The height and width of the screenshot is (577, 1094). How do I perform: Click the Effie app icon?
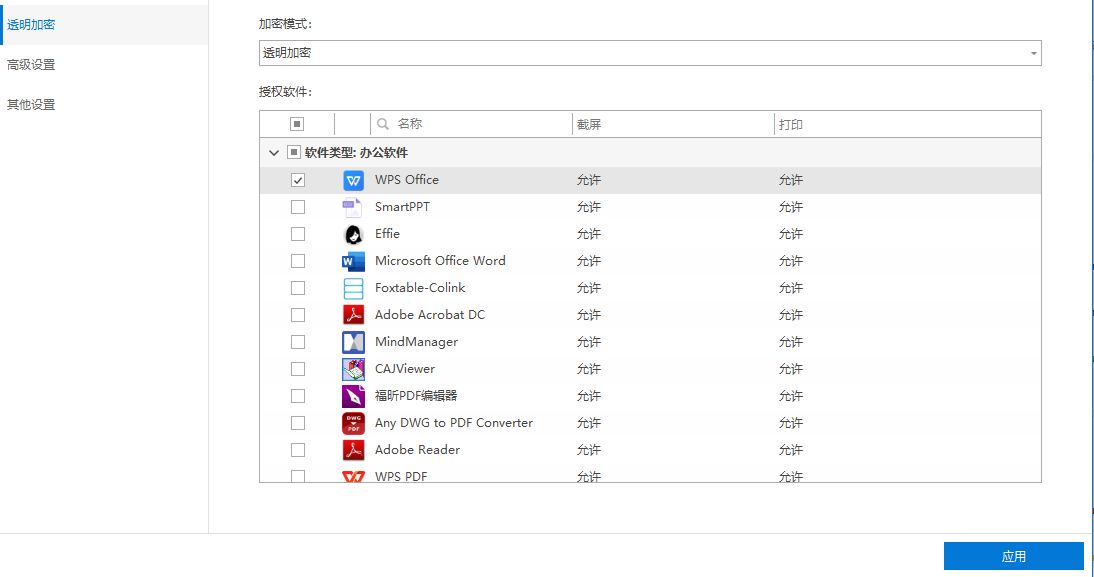point(353,234)
